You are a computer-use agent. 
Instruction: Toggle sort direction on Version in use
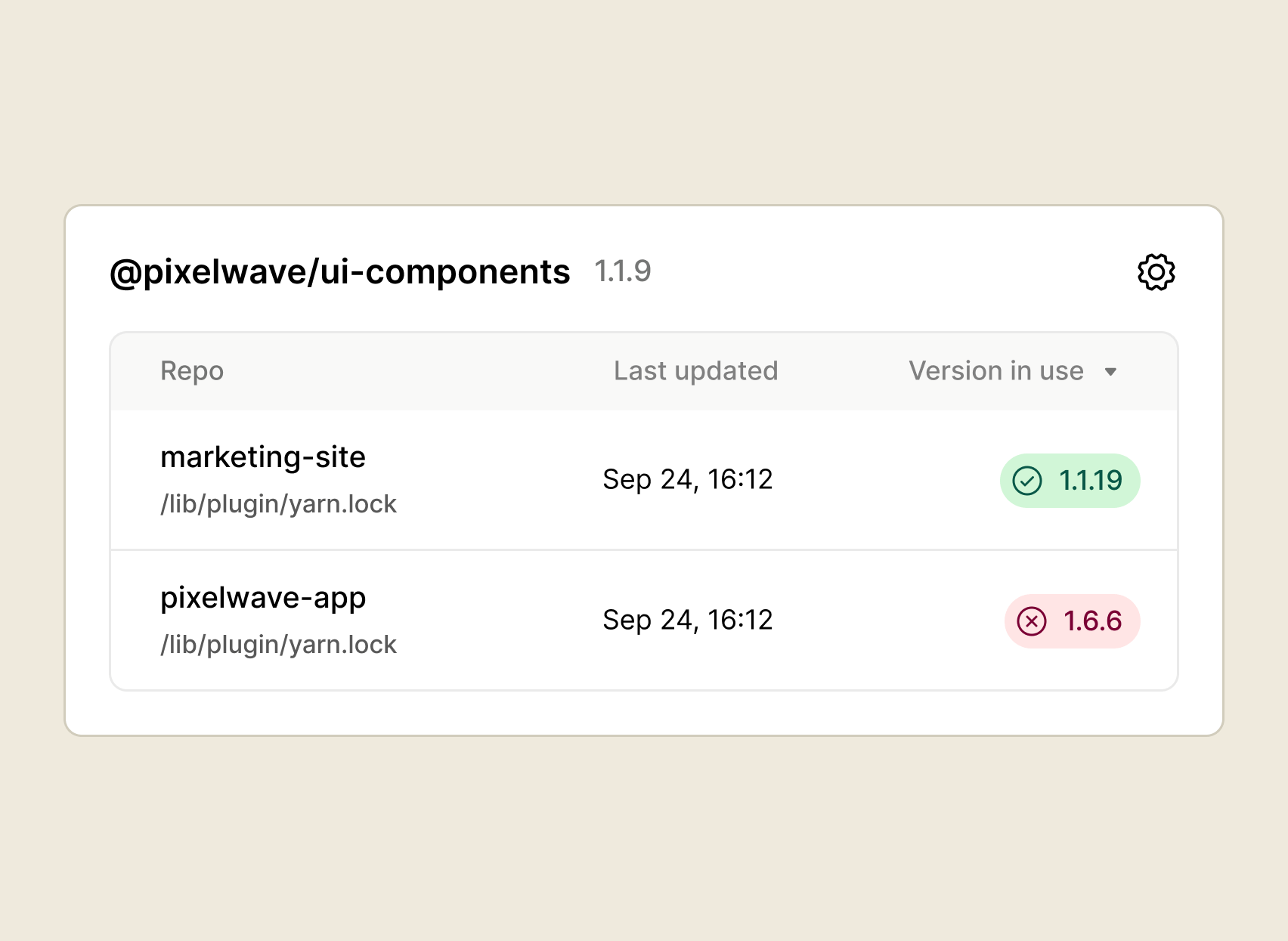coord(1111,372)
